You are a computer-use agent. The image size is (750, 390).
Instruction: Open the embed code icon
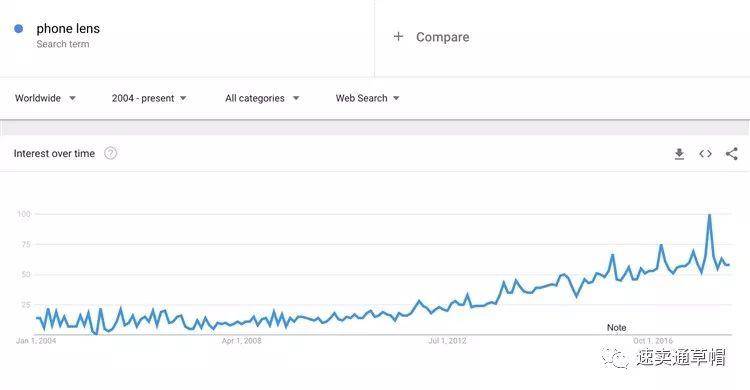(706, 154)
